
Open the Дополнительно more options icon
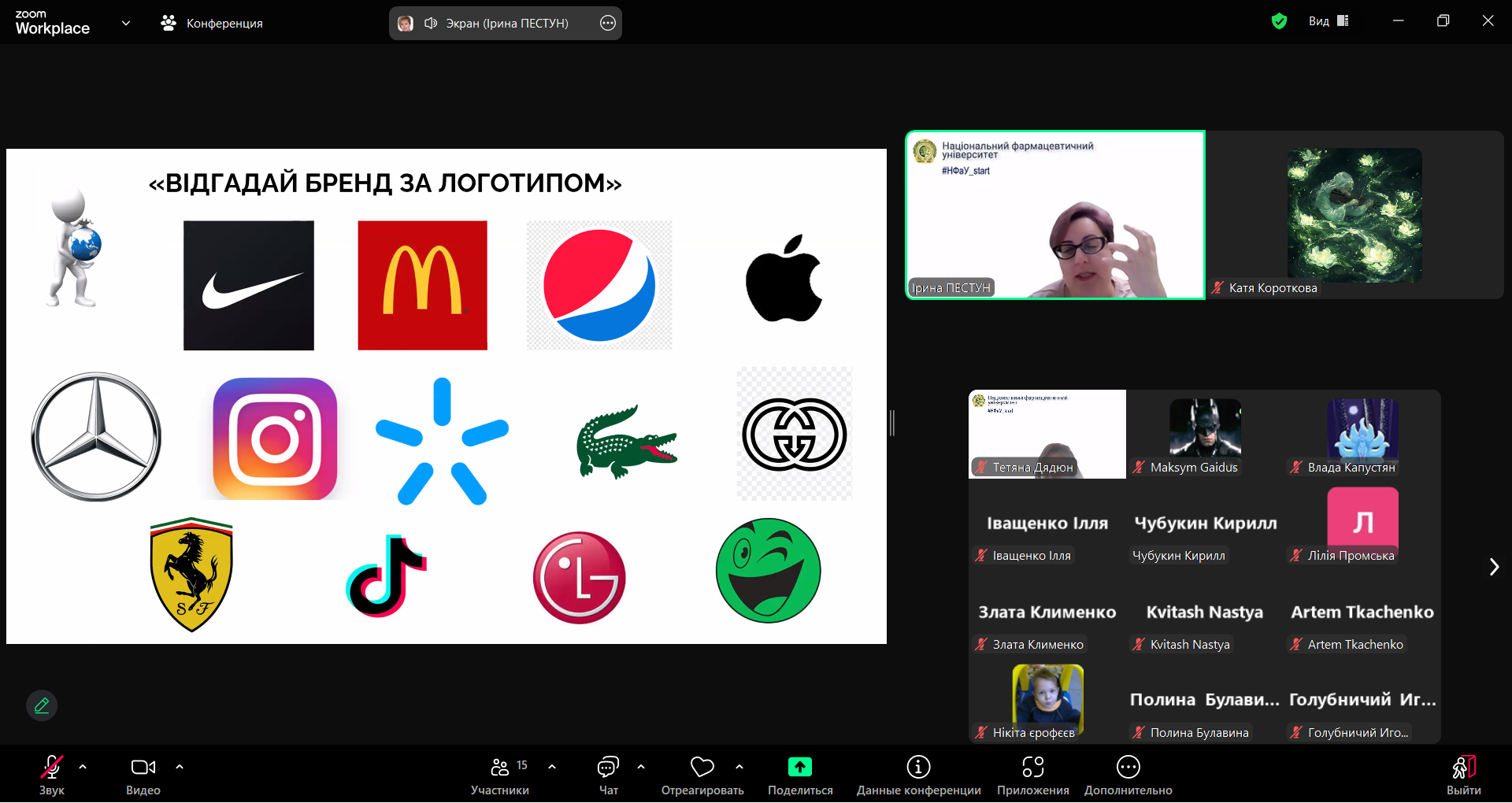[1128, 775]
